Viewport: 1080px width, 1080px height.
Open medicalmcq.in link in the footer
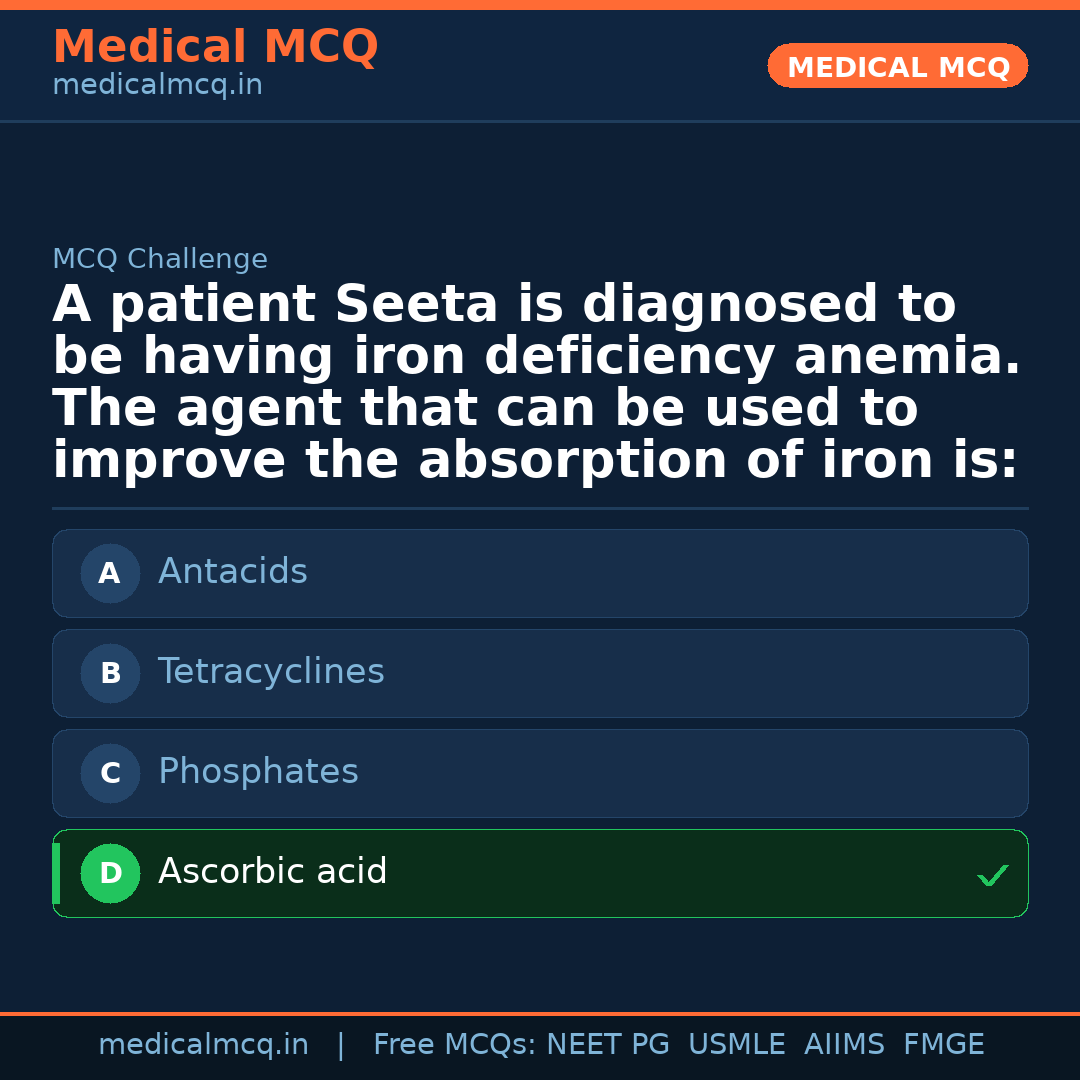pyautogui.click(x=203, y=1045)
